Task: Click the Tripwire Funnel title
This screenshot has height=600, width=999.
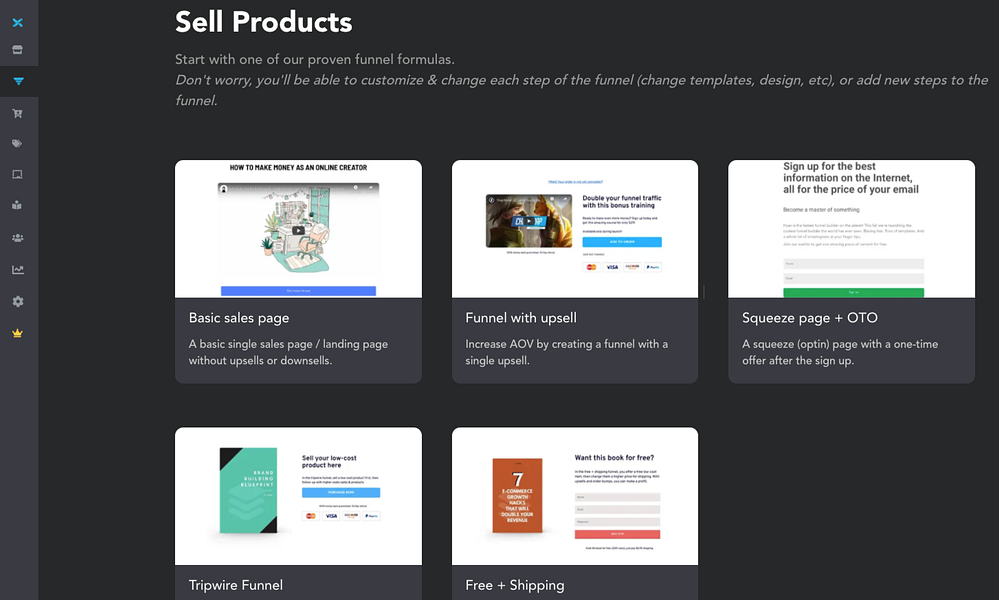Action: point(236,585)
